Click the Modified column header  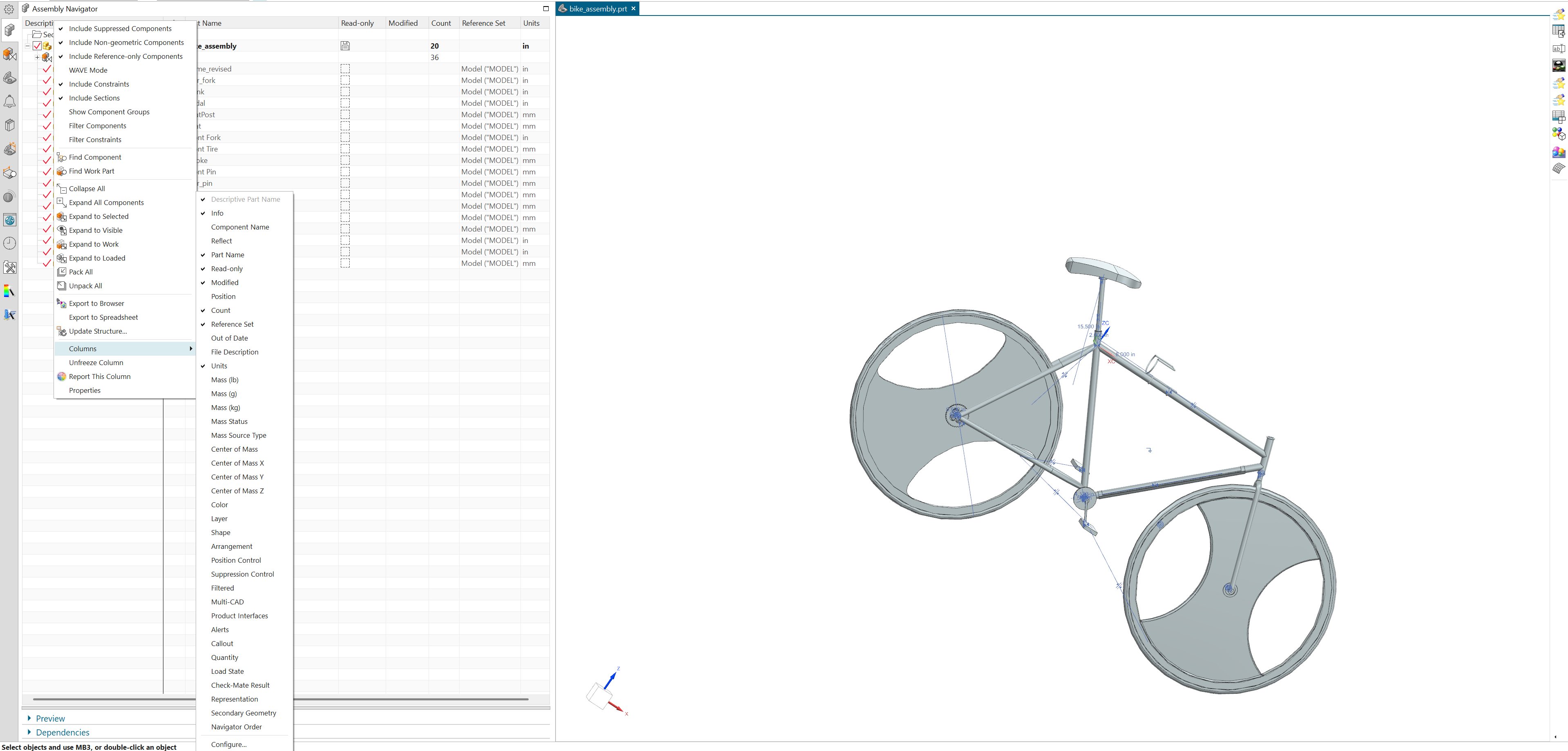(403, 23)
